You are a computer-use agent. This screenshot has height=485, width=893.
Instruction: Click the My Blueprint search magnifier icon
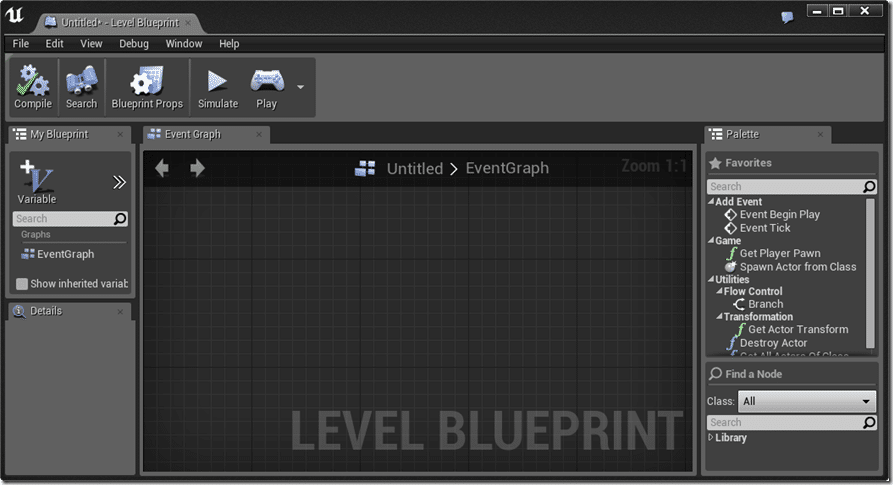point(120,219)
